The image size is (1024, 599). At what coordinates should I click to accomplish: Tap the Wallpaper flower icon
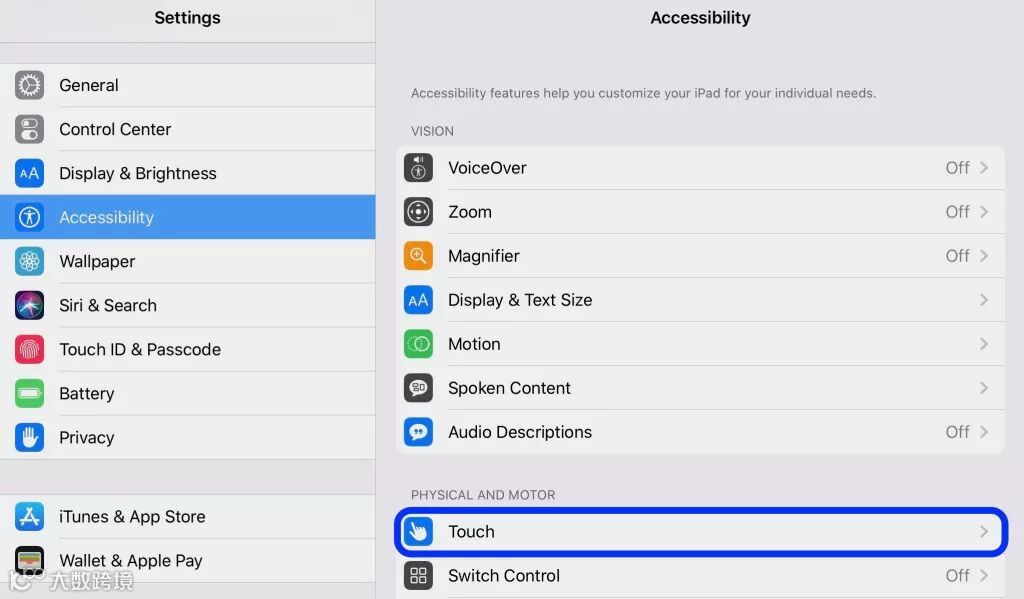click(29, 261)
